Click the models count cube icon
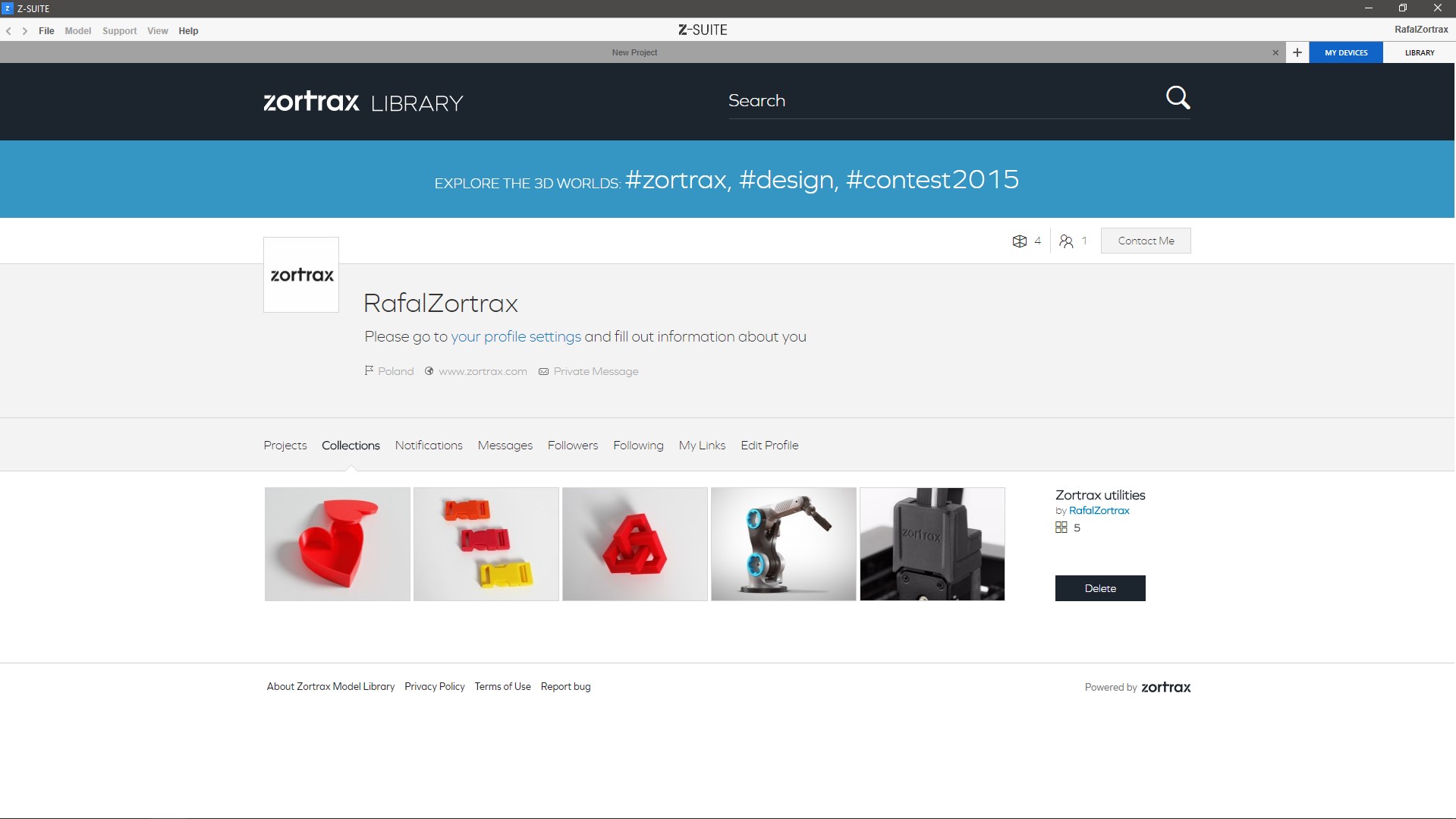The image size is (1456, 819). pos(1019,241)
